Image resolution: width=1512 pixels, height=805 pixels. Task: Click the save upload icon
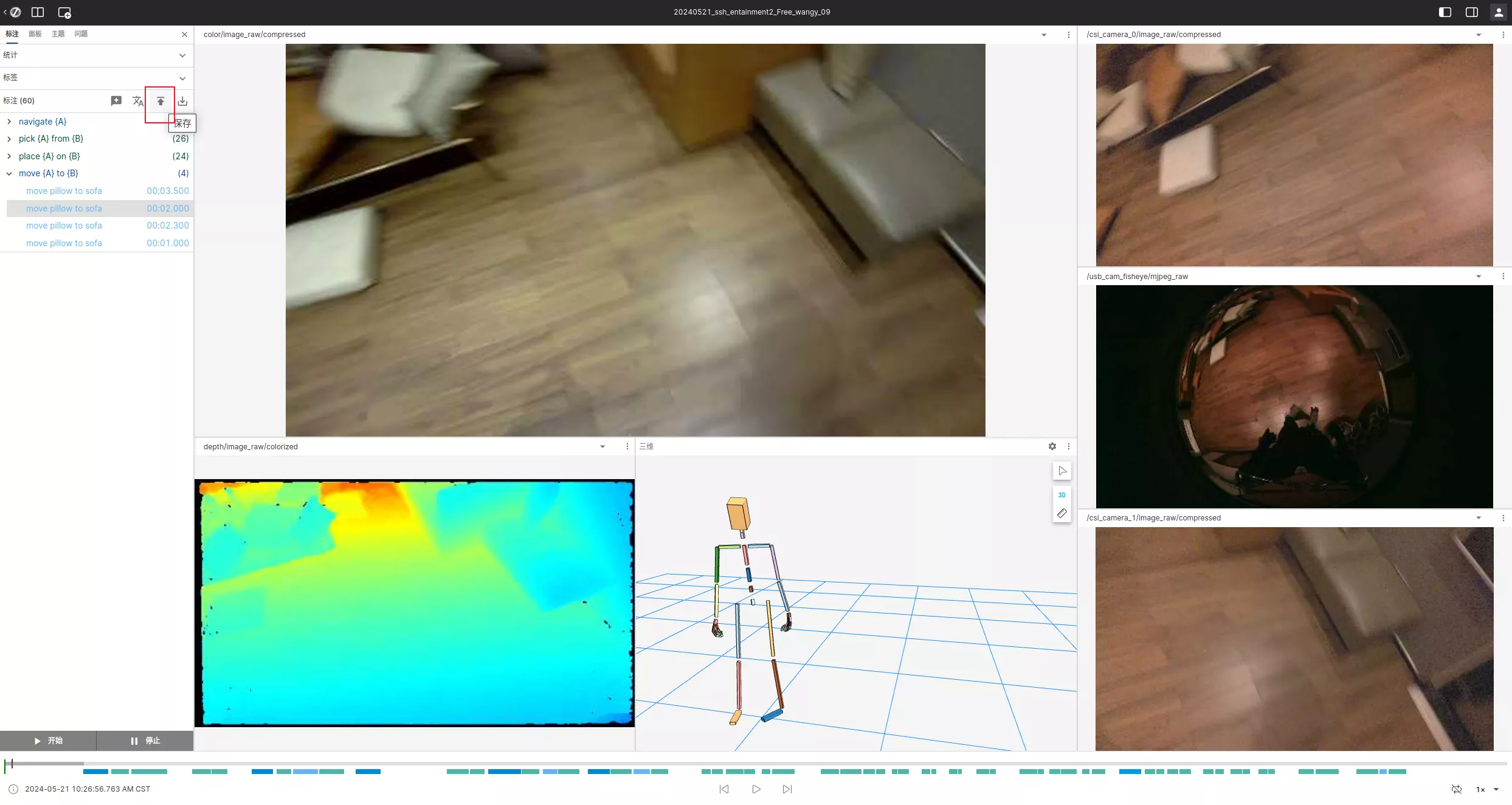coord(161,101)
